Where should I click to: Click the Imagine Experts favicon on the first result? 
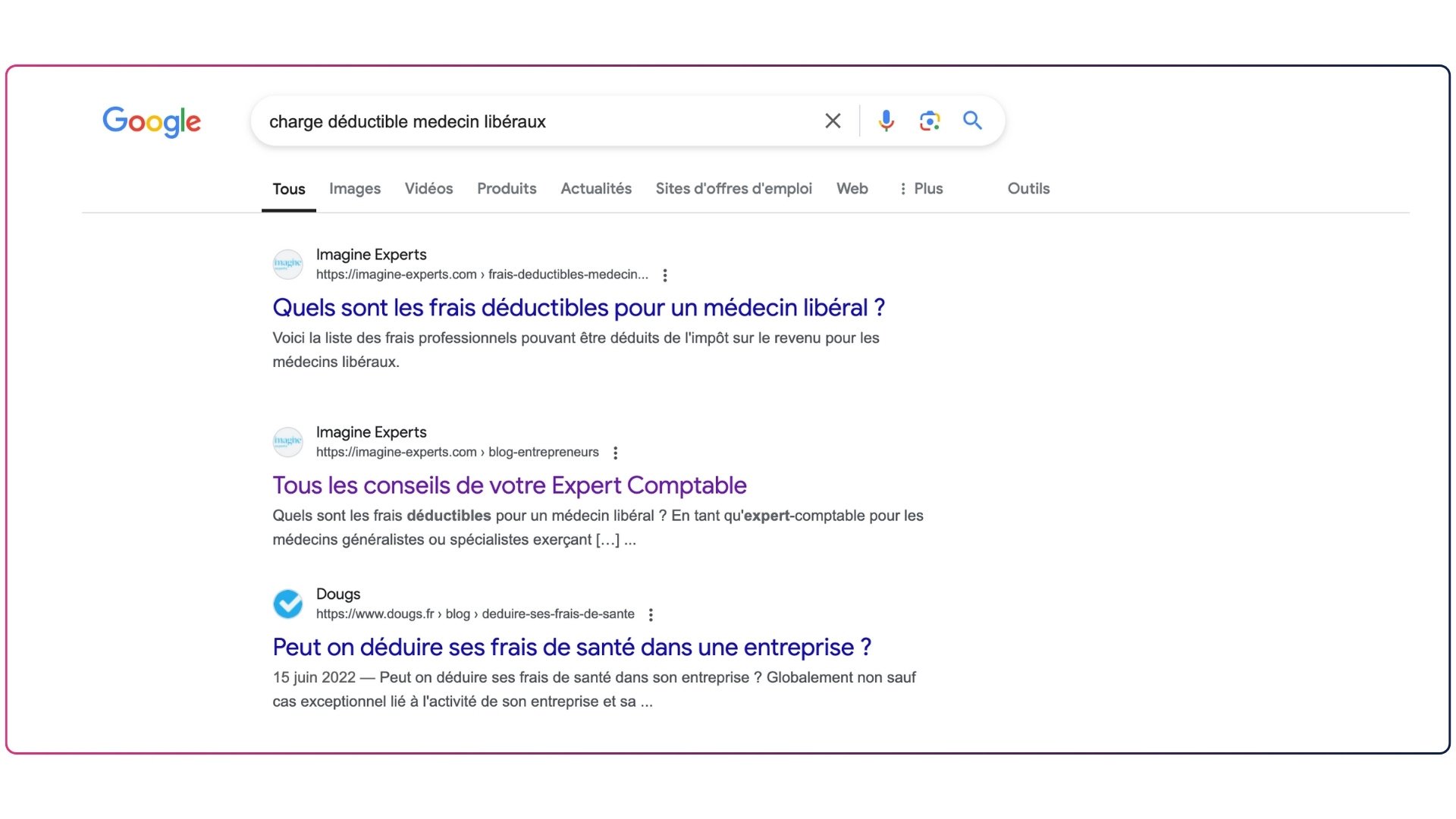click(287, 264)
